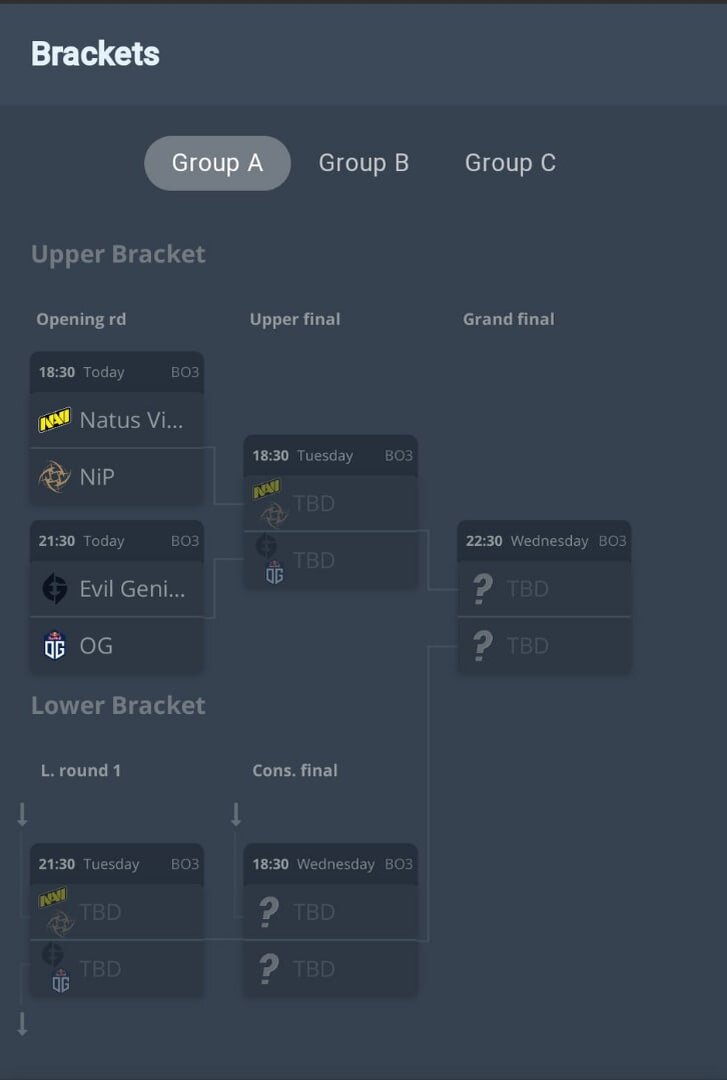Click the down arrow above the Cons. final card
Screen dimensions: 727x1080
click(x=236, y=815)
